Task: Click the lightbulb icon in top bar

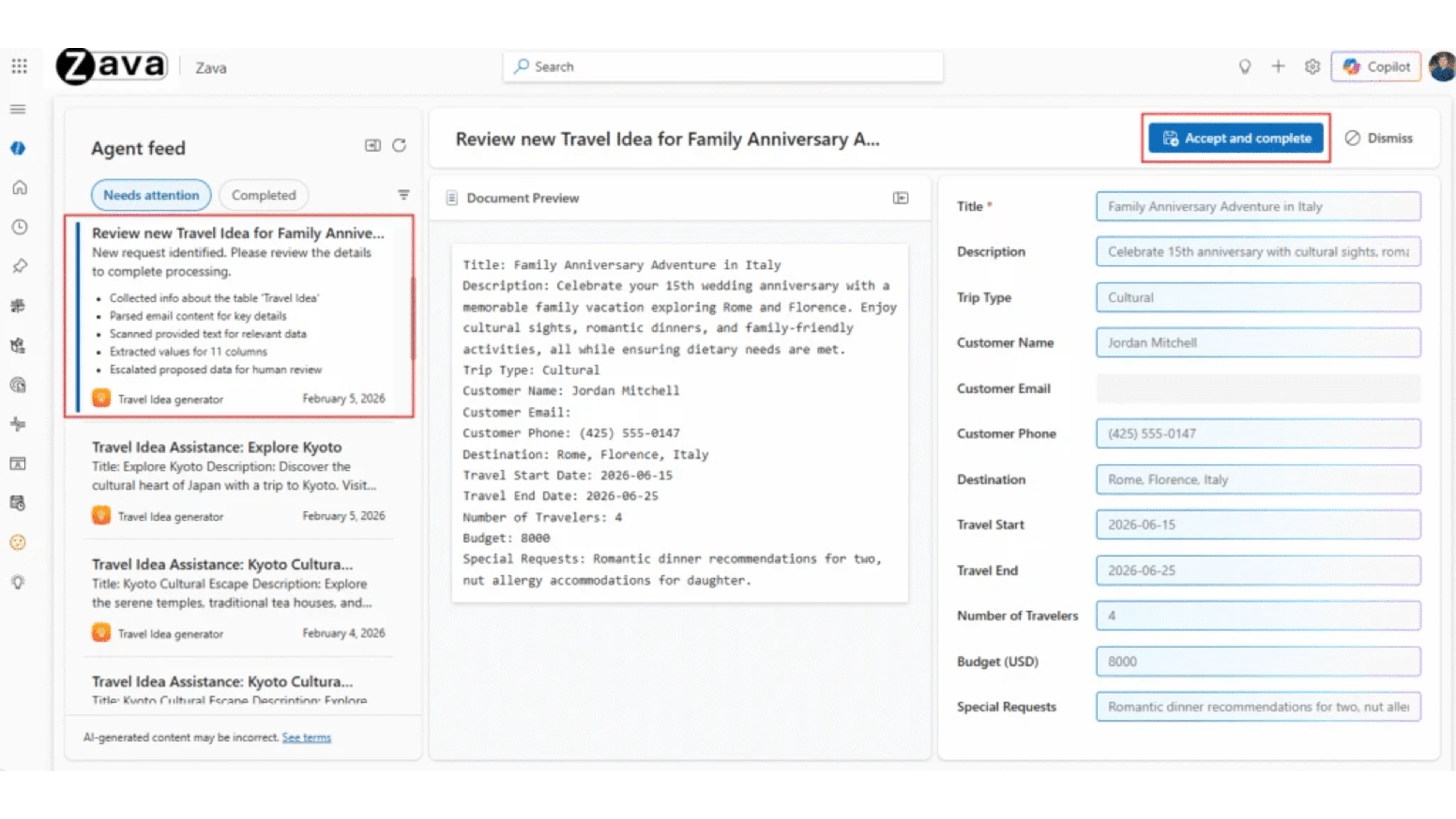Action: point(1244,67)
